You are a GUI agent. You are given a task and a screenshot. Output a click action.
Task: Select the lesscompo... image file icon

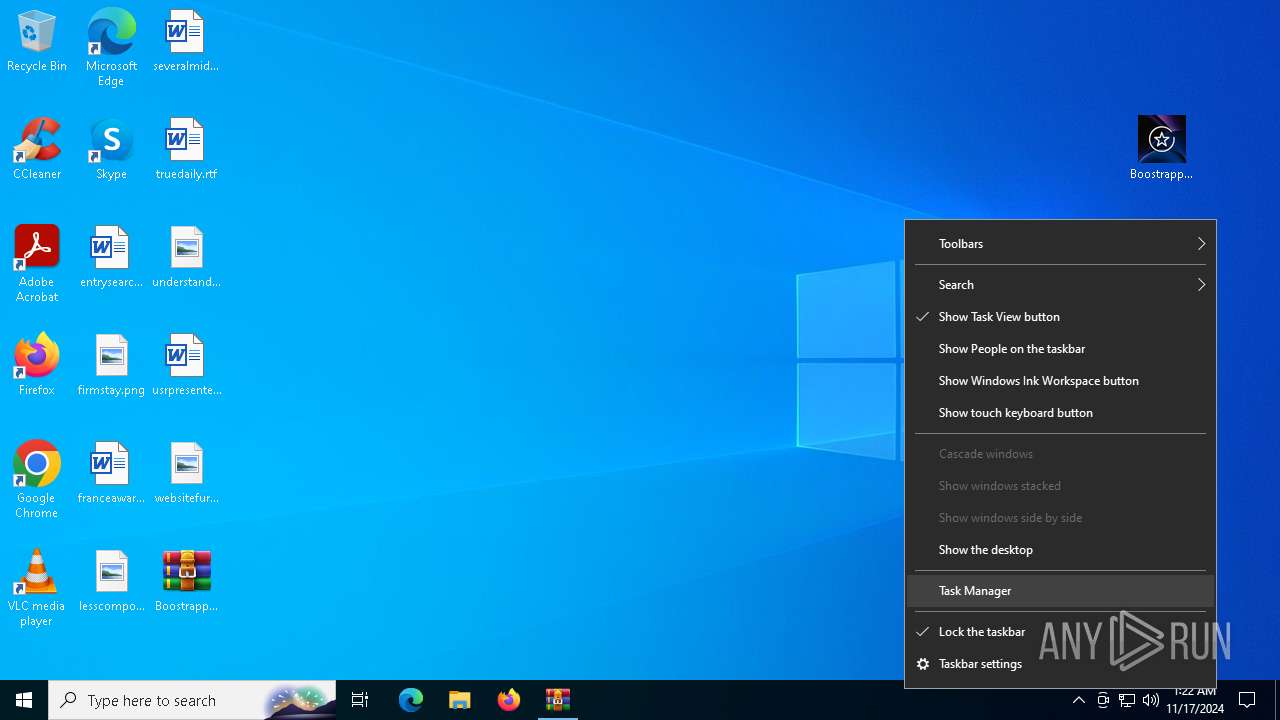111,582
